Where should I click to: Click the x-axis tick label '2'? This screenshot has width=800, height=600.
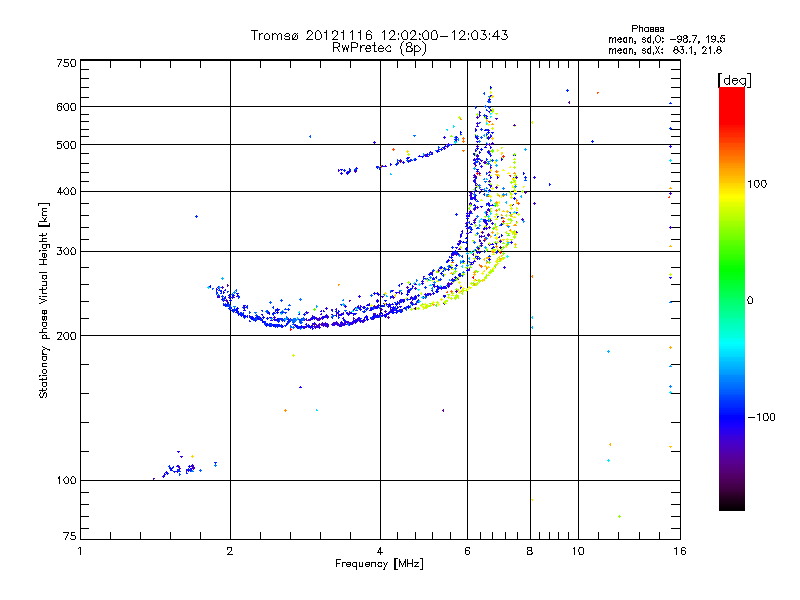(x=230, y=552)
